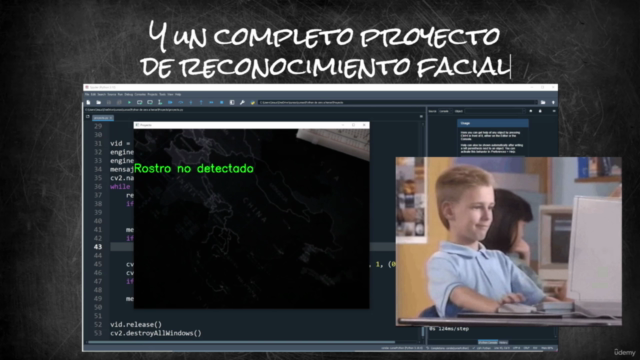This screenshot has height=360, width=640.
Task: Click the code line cv2.destroyAllWindows()
Action: click(x=156, y=333)
